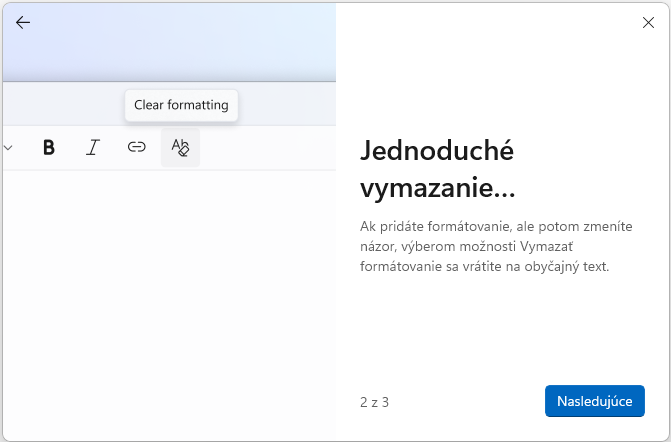Click the Bold formatting icon
The height and width of the screenshot is (442, 671).
(x=49, y=148)
